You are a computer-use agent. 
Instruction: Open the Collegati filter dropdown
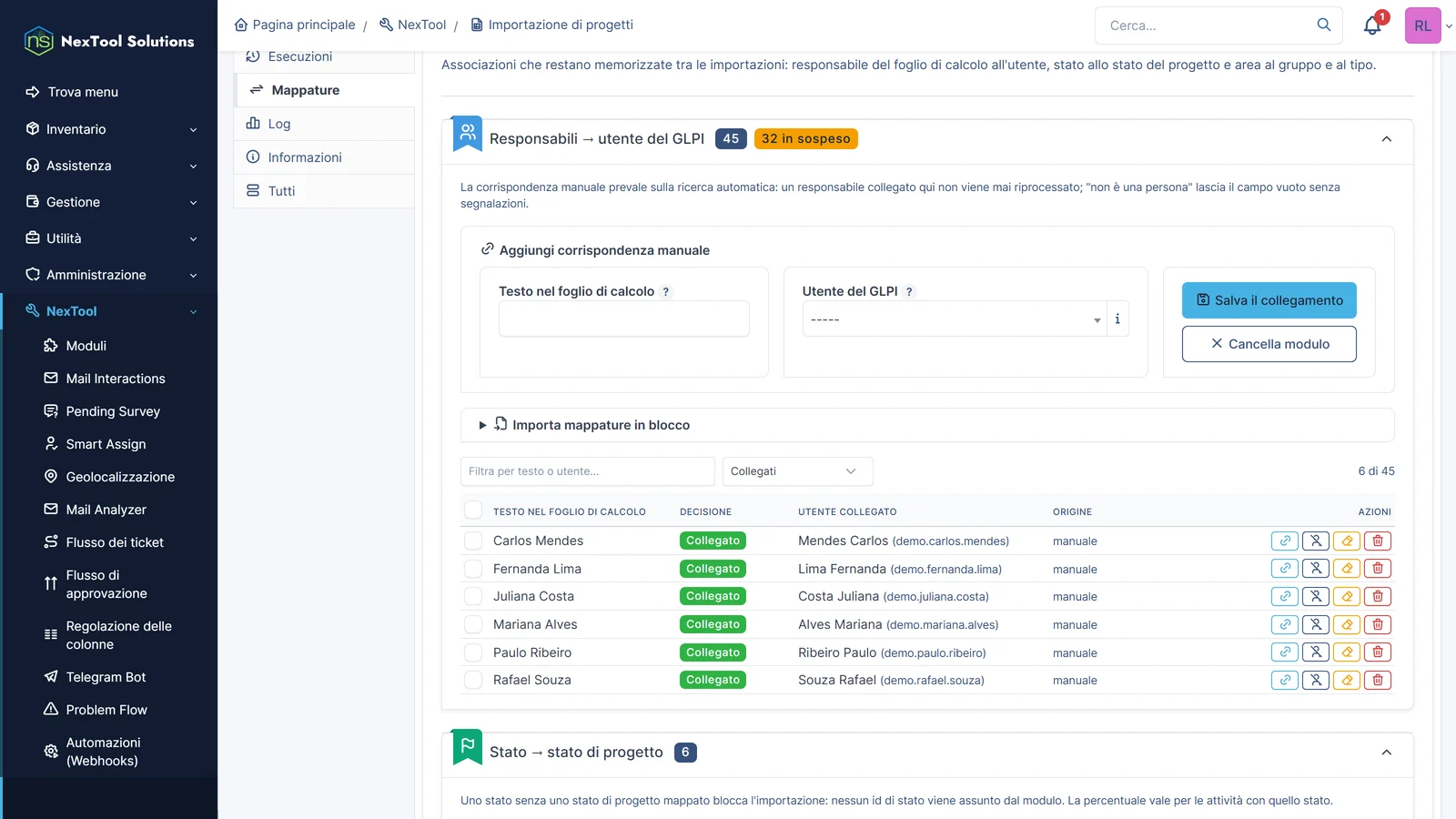coord(798,471)
